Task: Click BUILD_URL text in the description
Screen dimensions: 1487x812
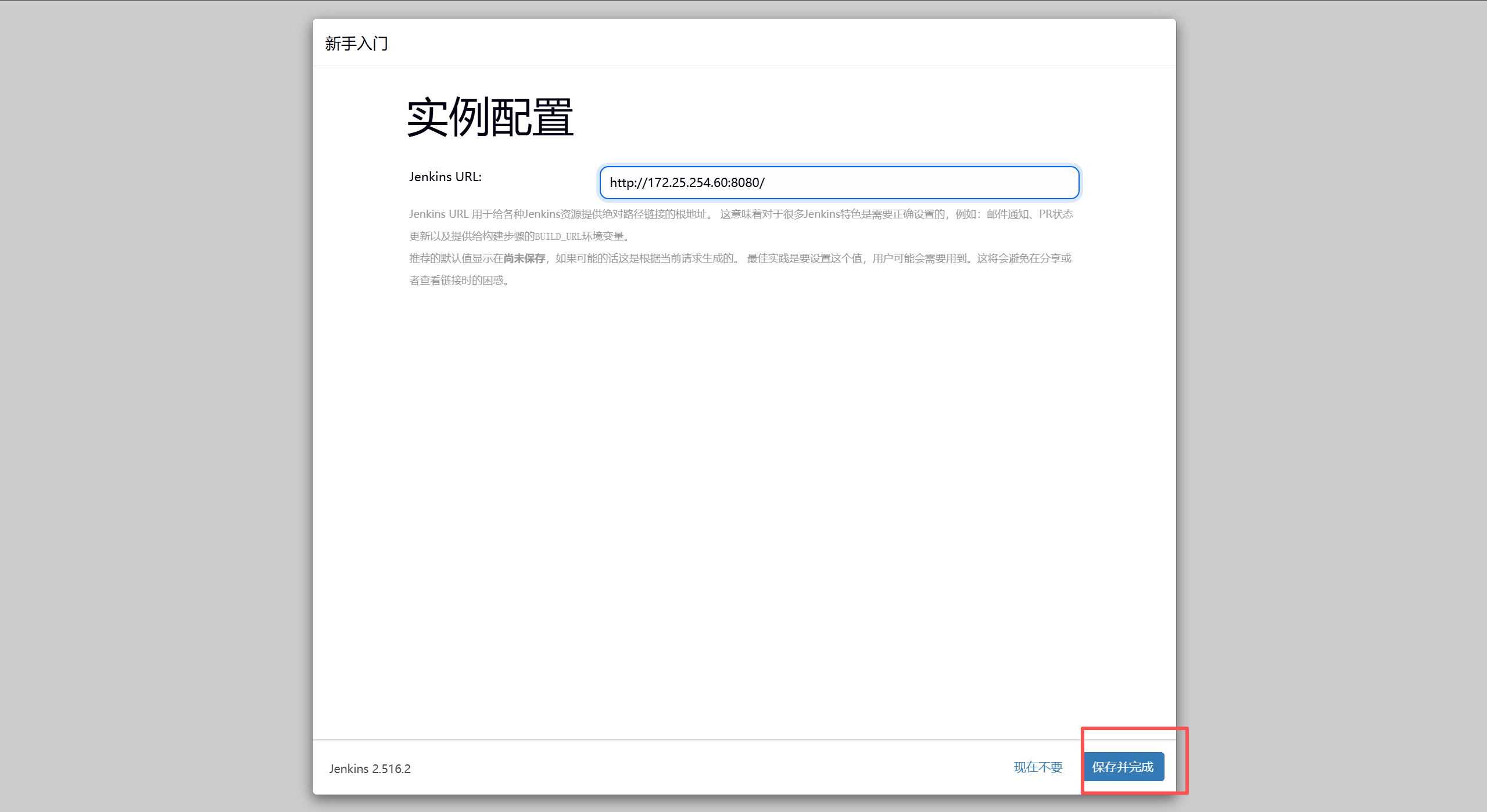Action: pyautogui.click(x=558, y=236)
